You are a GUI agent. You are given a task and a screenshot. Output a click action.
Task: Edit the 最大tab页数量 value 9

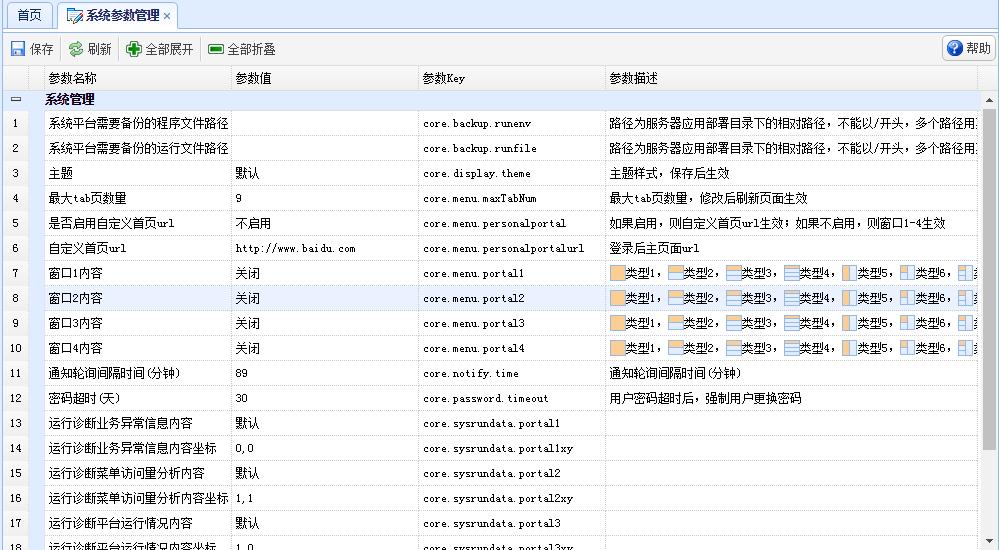[x=325, y=198]
